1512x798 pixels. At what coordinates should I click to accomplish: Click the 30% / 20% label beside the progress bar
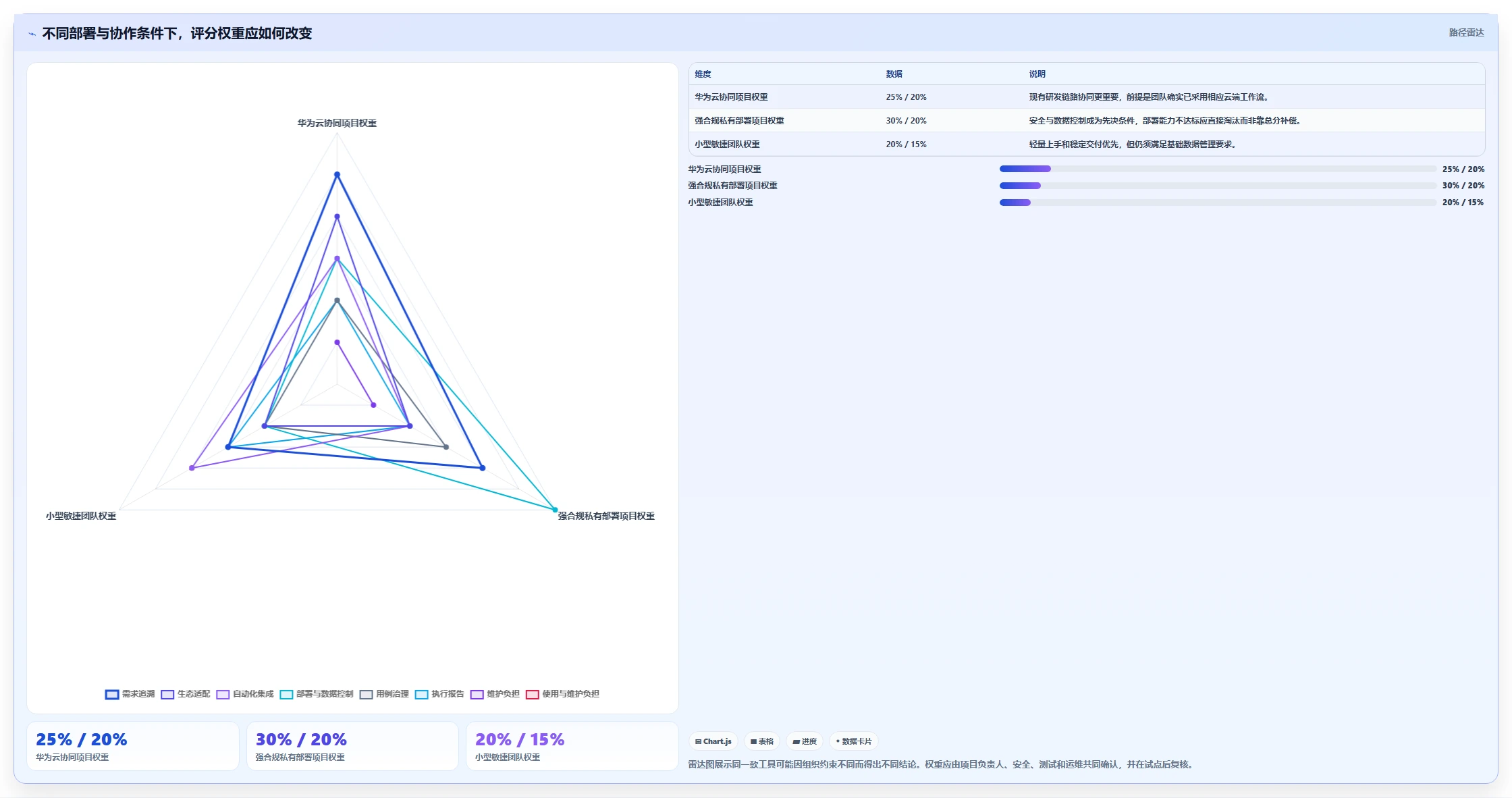click(x=1463, y=186)
